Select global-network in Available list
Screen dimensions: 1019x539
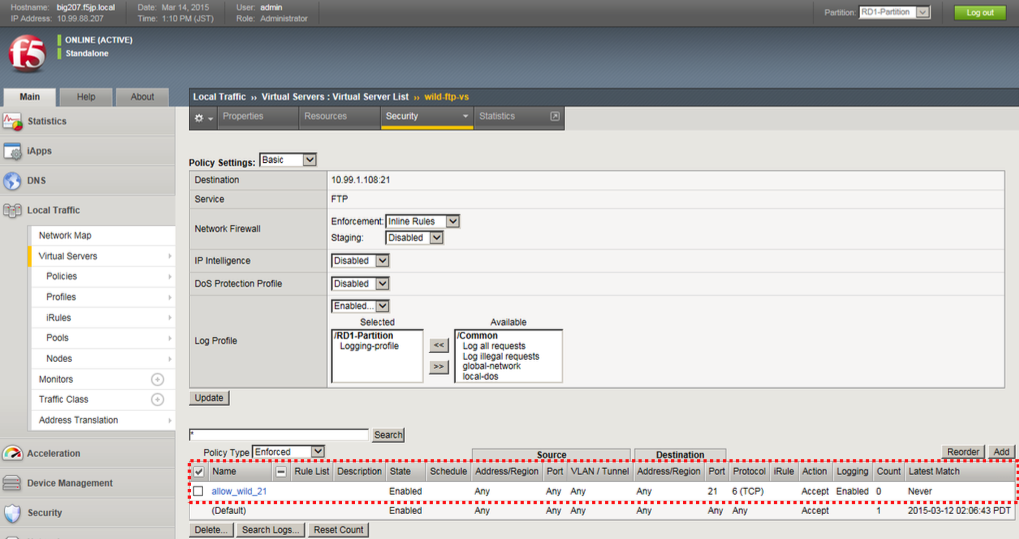[491, 367]
